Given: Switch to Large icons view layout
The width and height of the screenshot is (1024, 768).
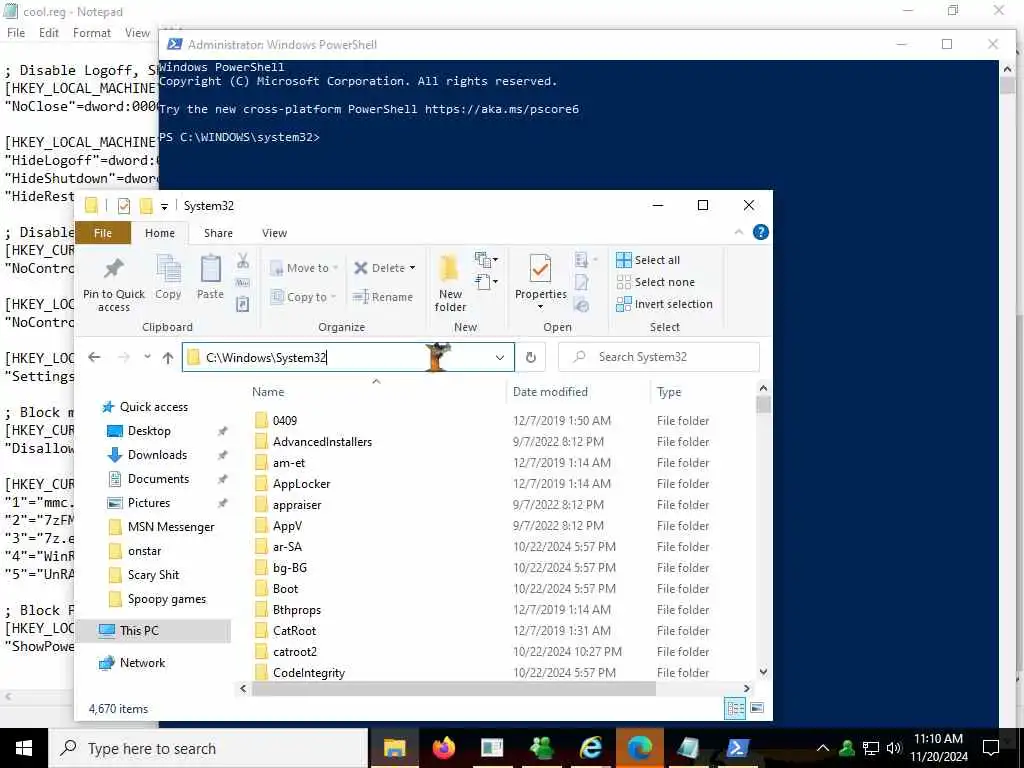Looking at the screenshot, I should [x=757, y=708].
